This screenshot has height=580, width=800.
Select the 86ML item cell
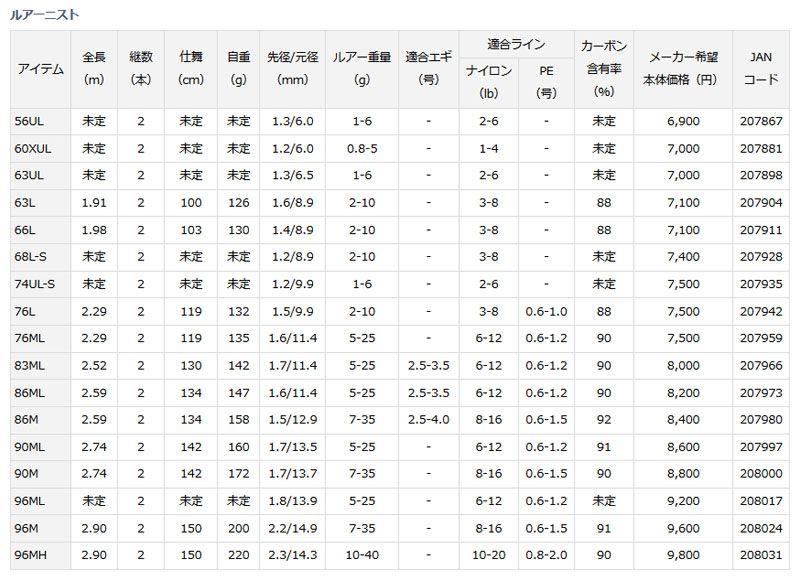coord(40,393)
